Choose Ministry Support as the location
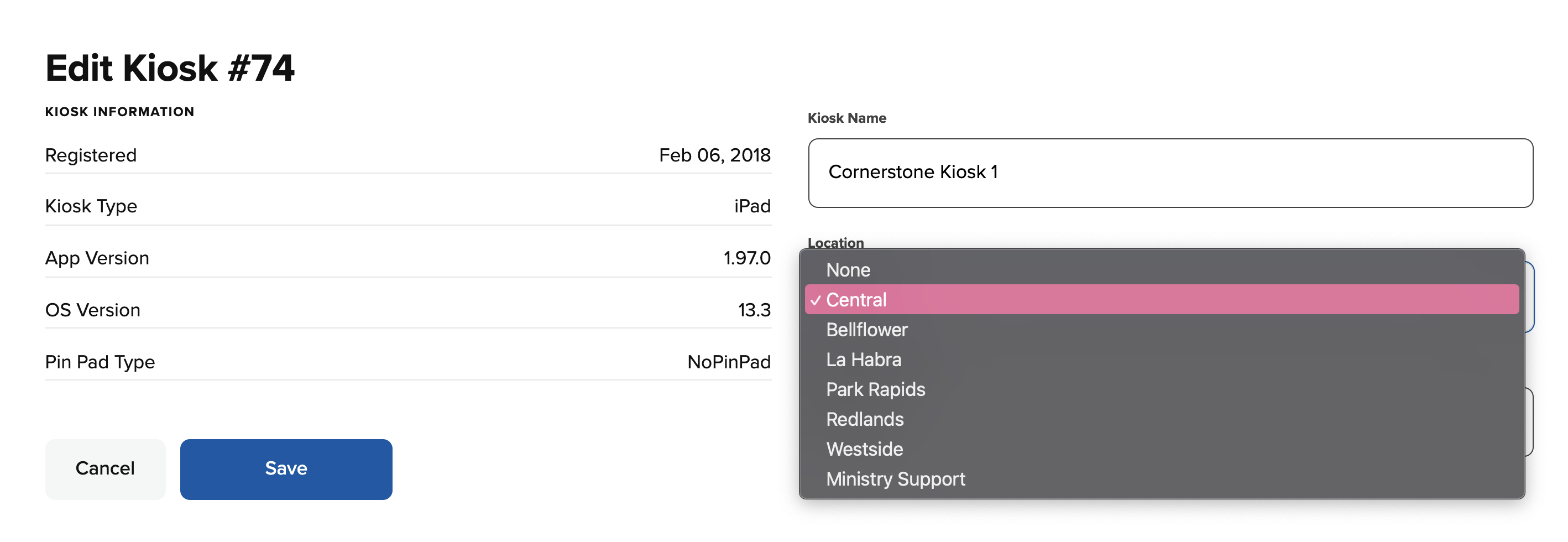This screenshot has height=542, width=1568. click(x=895, y=478)
